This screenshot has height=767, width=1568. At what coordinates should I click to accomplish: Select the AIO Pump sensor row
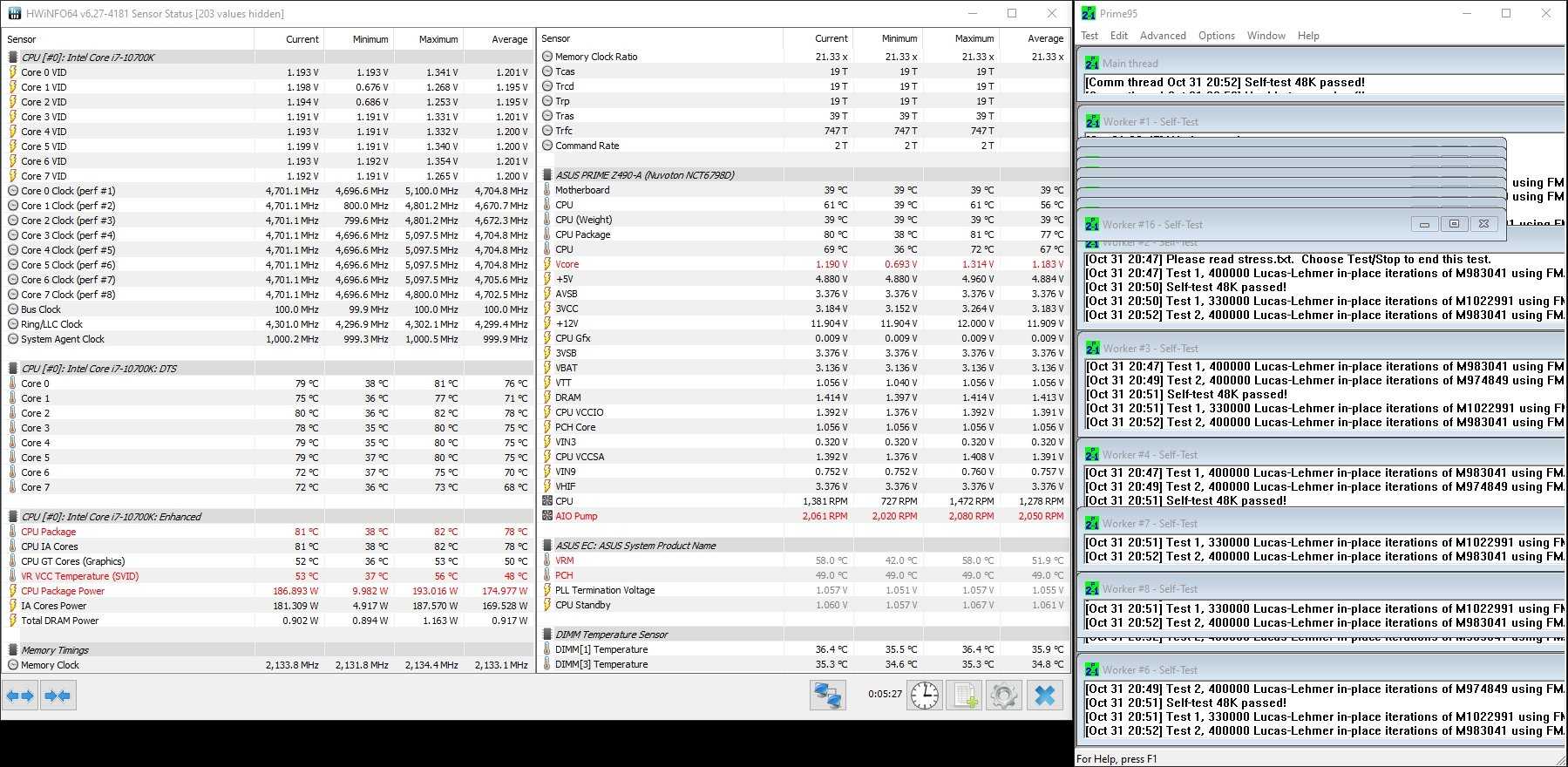click(x=576, y=516)
